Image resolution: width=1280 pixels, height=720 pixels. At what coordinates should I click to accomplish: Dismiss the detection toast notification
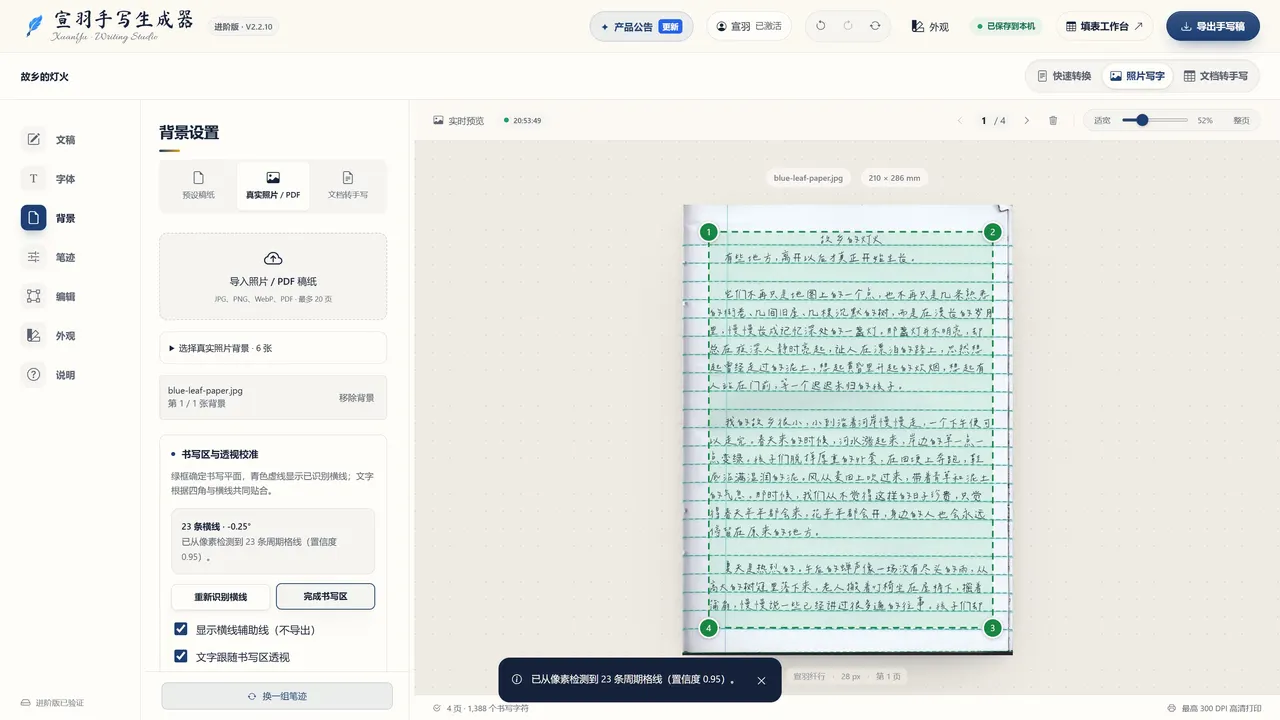click(x=761, y=680)
